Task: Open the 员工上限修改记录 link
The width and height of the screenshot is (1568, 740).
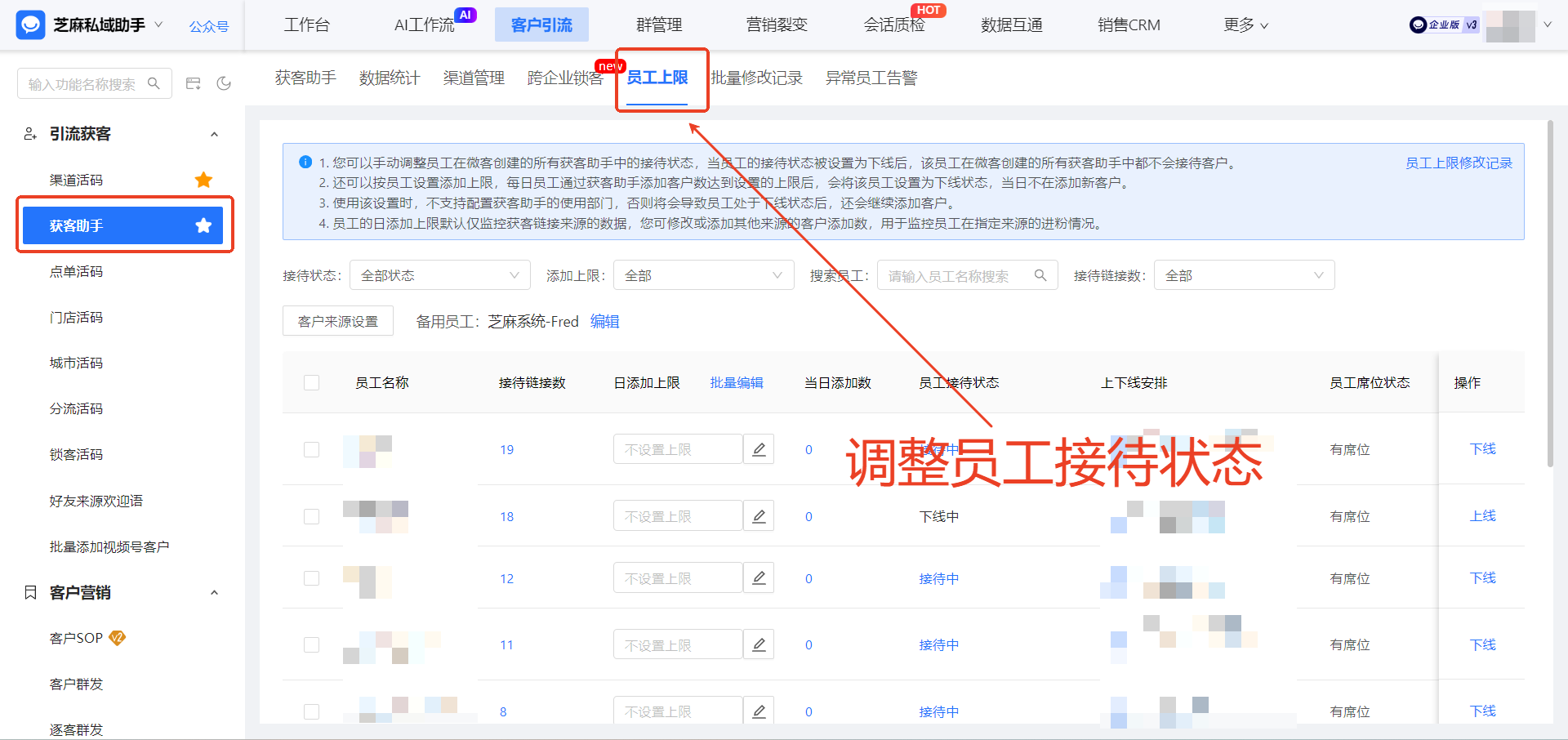Action: coord(1459,163)
